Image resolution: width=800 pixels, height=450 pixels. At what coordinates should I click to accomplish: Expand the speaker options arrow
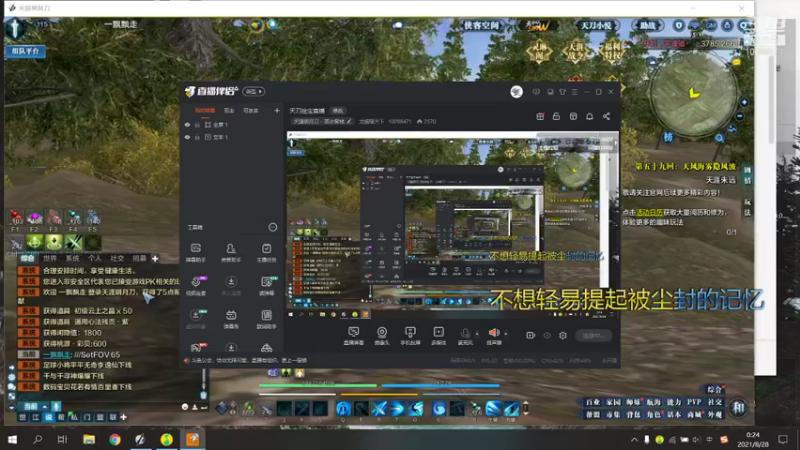pyautogui.click(x=506, y=334)
